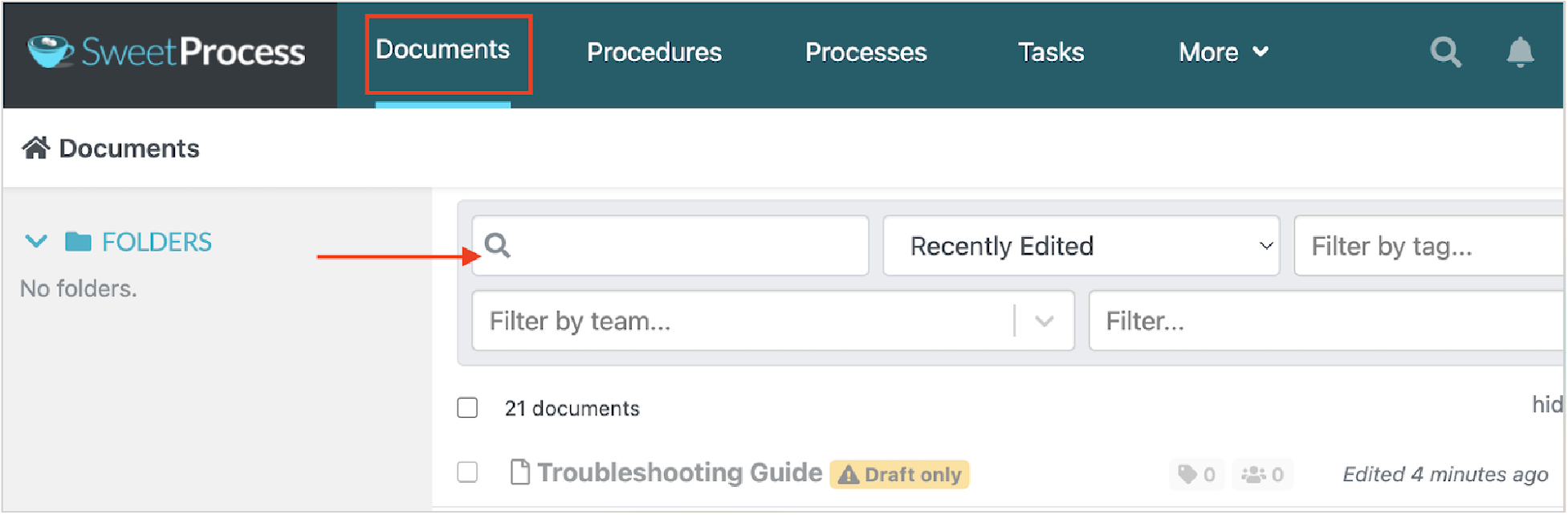Open notifications bell
The width and height of the screenshot is (1568, 515).
point(1519,52)
